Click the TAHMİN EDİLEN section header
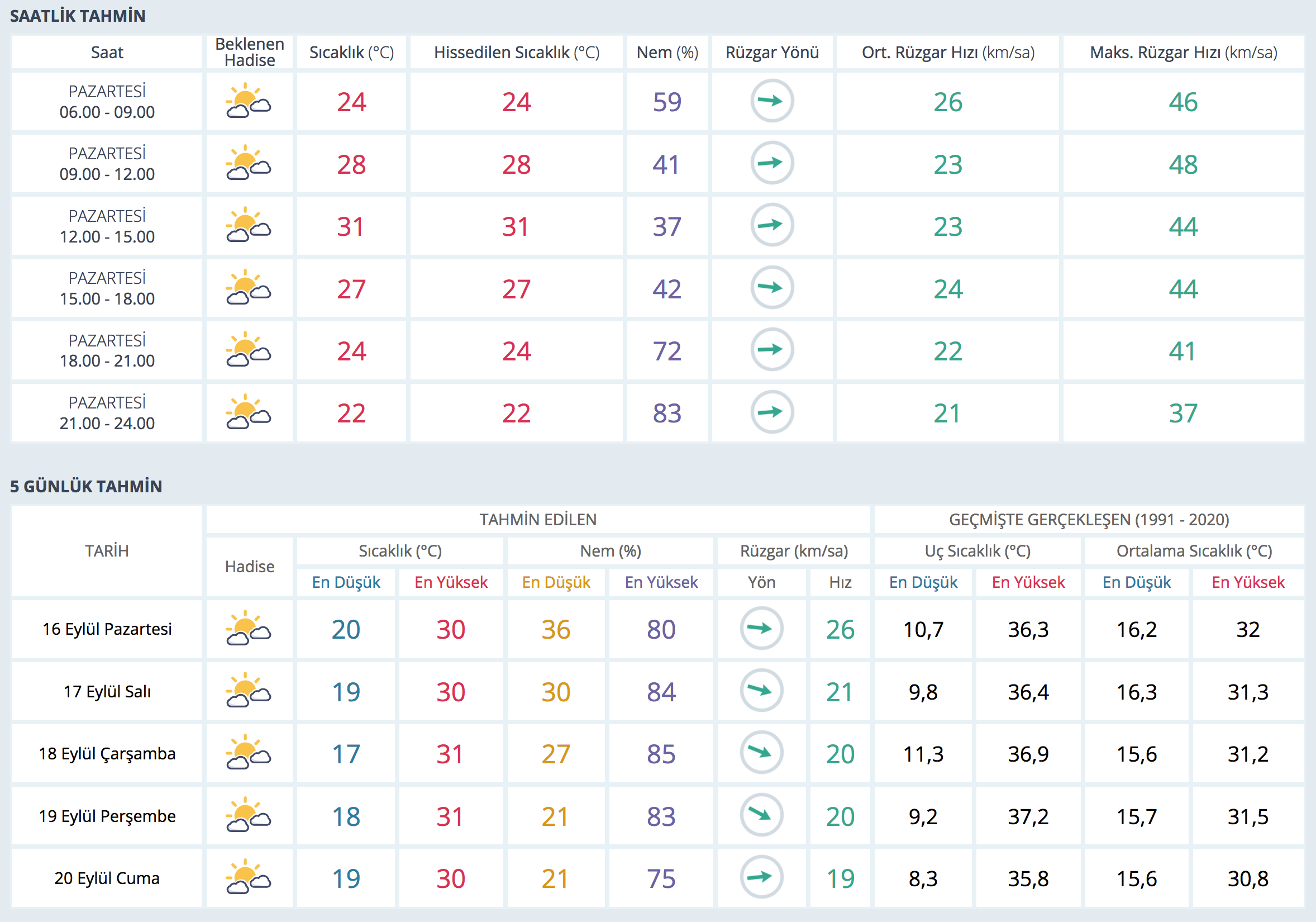This screenshot has height=922, width=1316. click(538, 520)
